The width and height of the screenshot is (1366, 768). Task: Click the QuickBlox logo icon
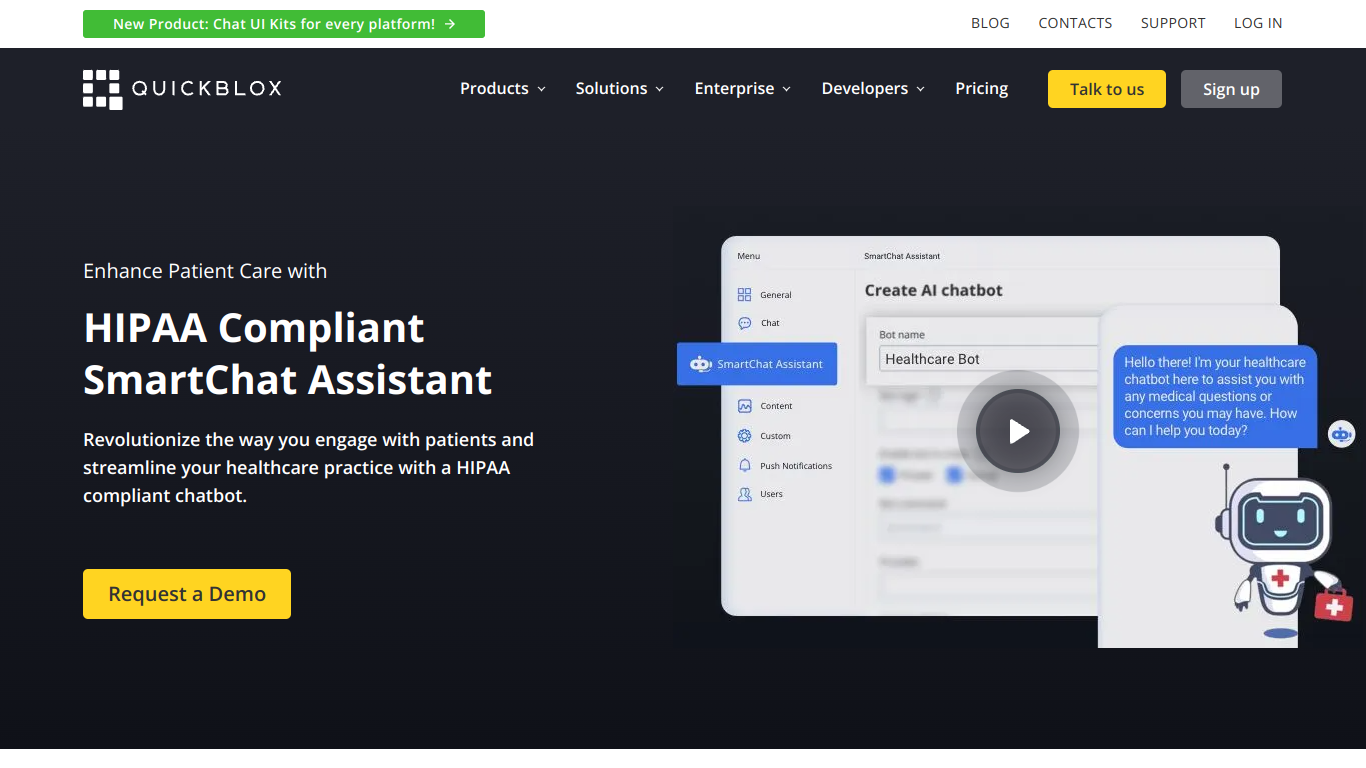(102, 89)
